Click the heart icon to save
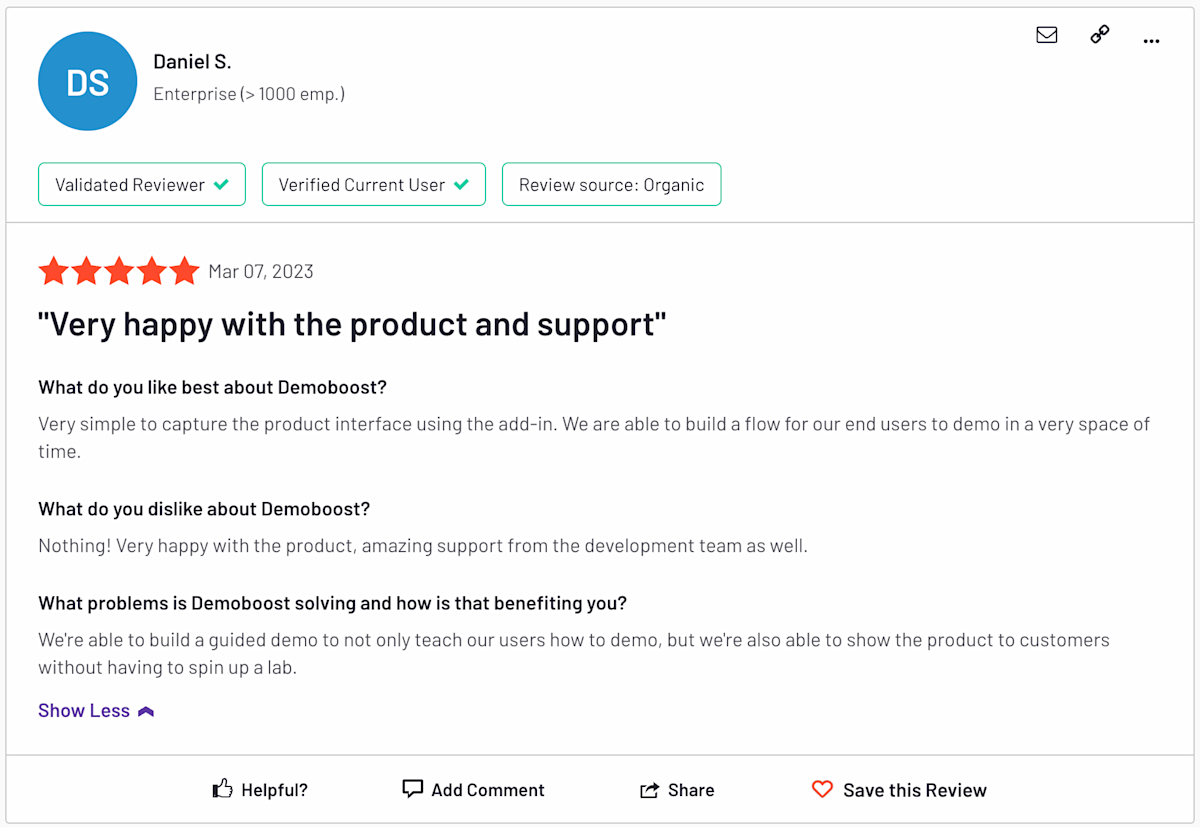1200x827 pixels. 822,790
